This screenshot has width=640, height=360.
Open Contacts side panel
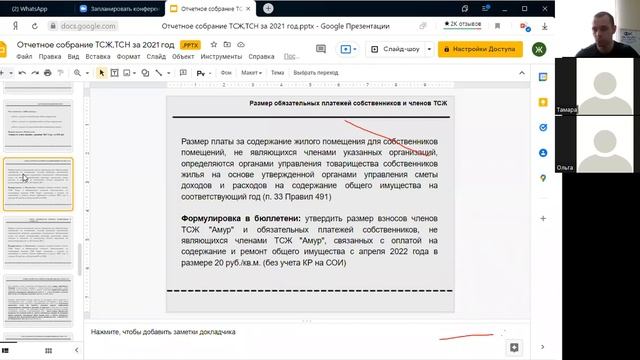click(x=543, y=153)
